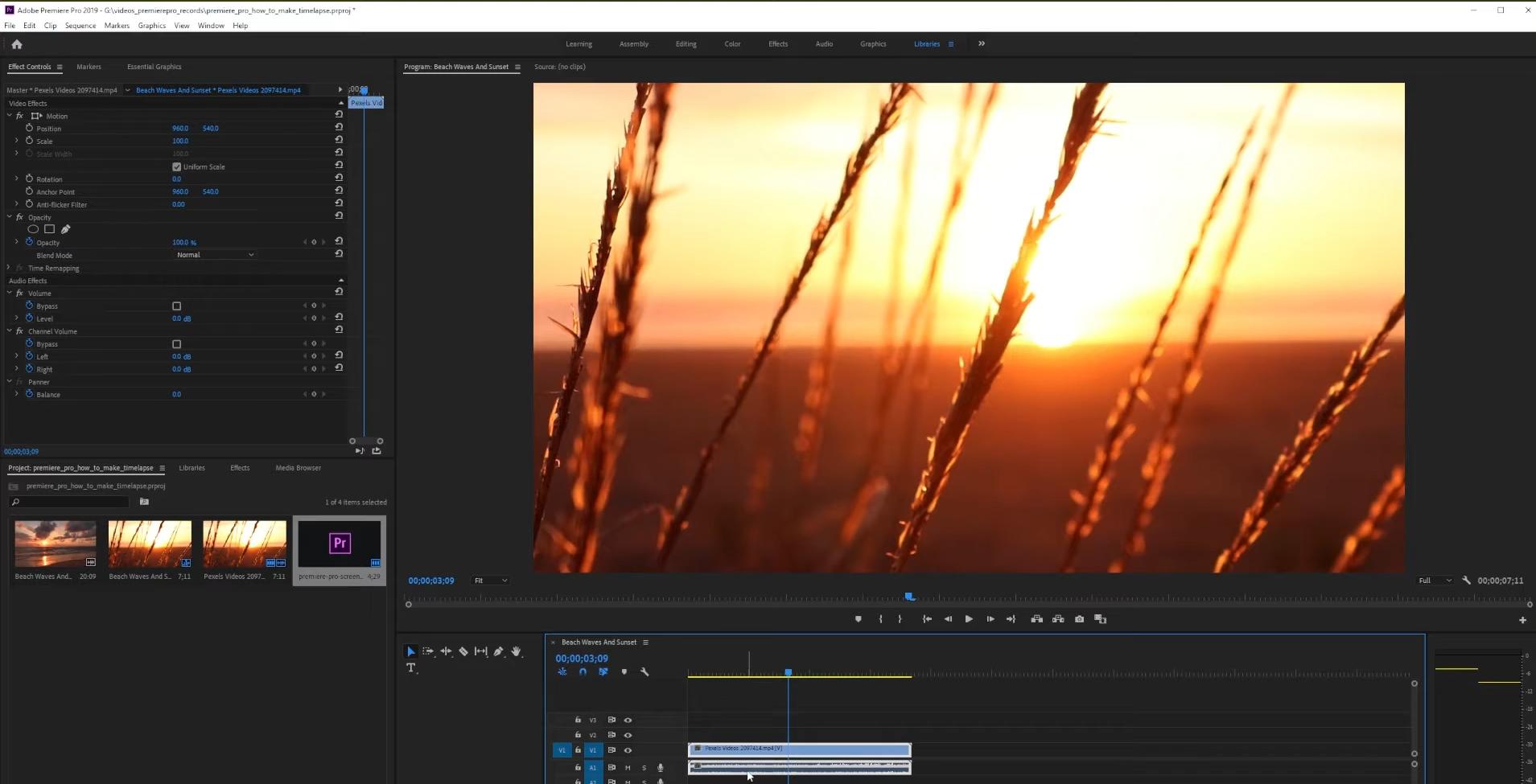Open the project panel Effects tab
The image size is (1536, 784).
pyautogui.click(x=240, y=468)
